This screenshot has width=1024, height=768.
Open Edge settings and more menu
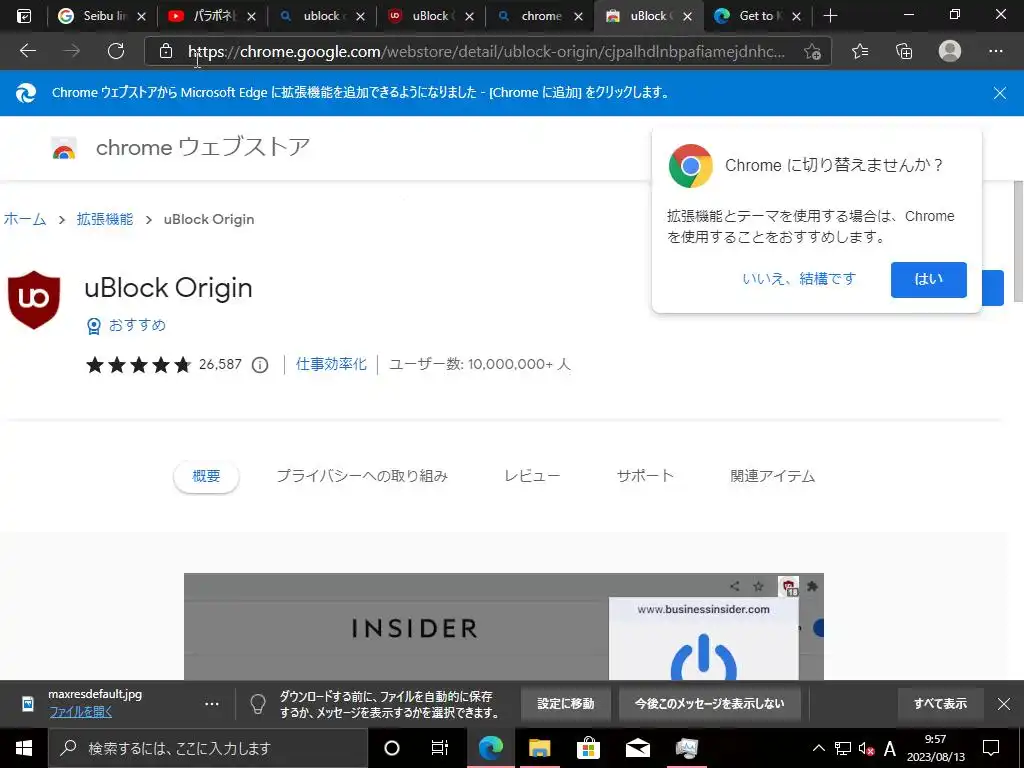[x=995, y=51]
